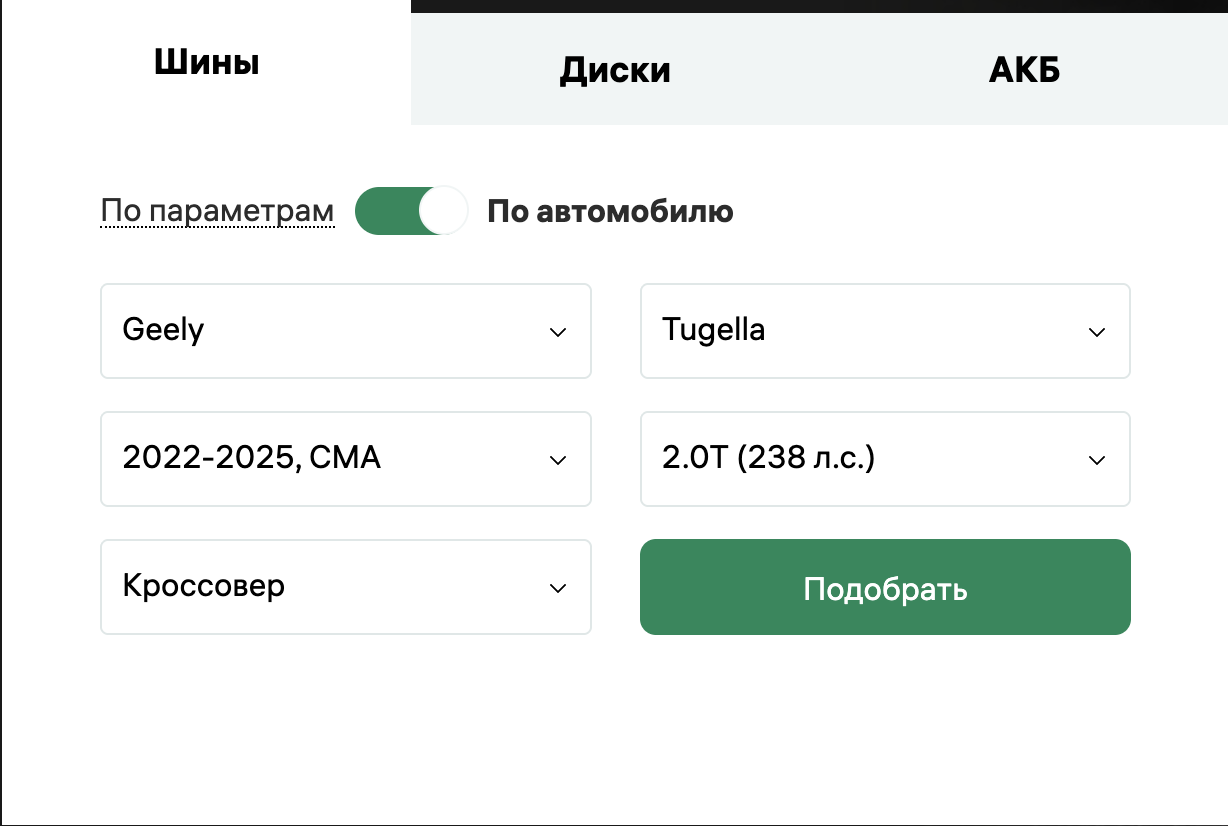Open the Кроссовер body type dropdown
This screenshot has height=826, width=1228.
click(345, 587)
